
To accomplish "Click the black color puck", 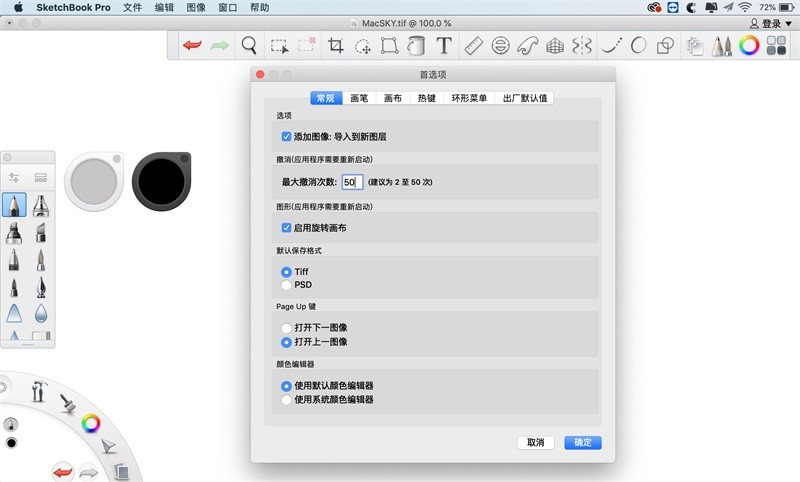I will point(162,181).
